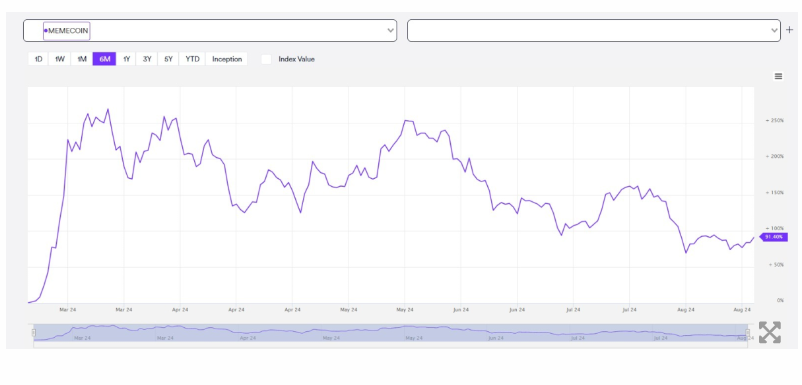
Task: Select the 1D time range
Action: tap(38, 59)
